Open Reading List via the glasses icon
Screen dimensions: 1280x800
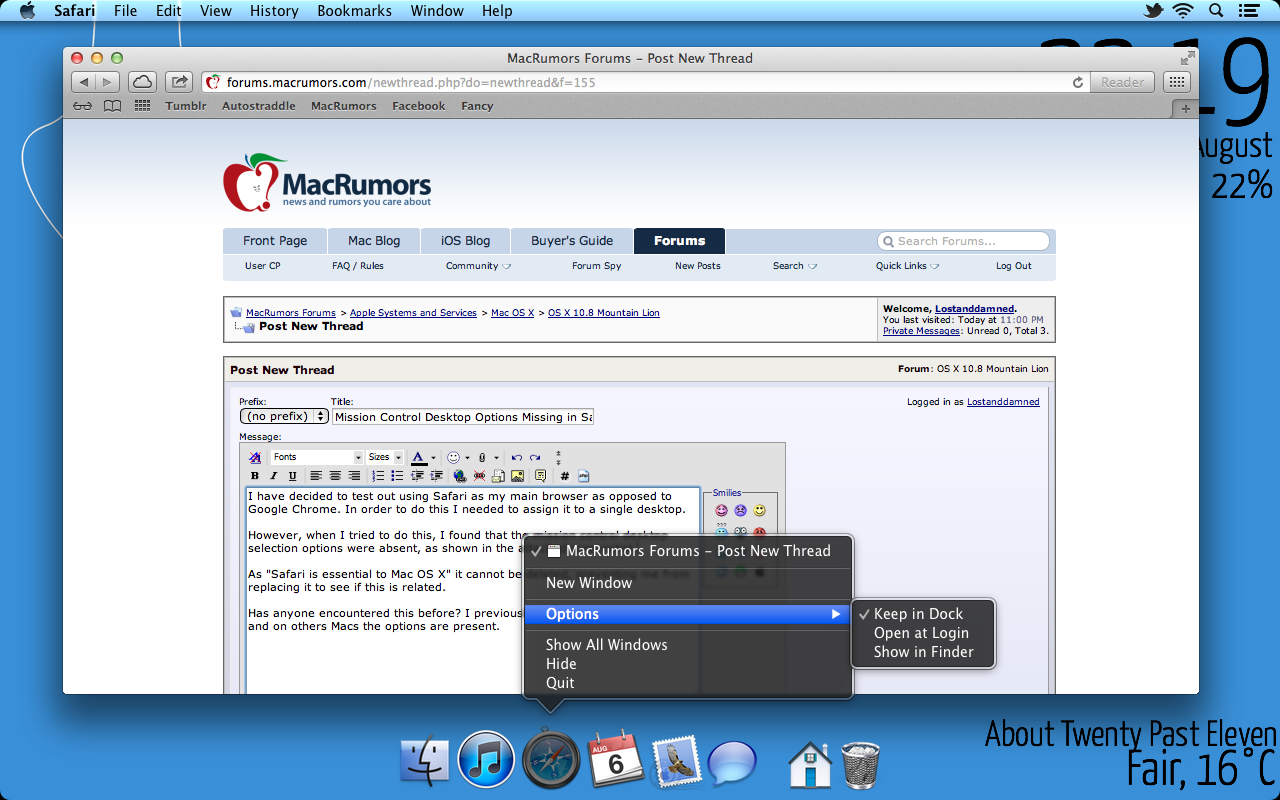(x=83, y=106)
